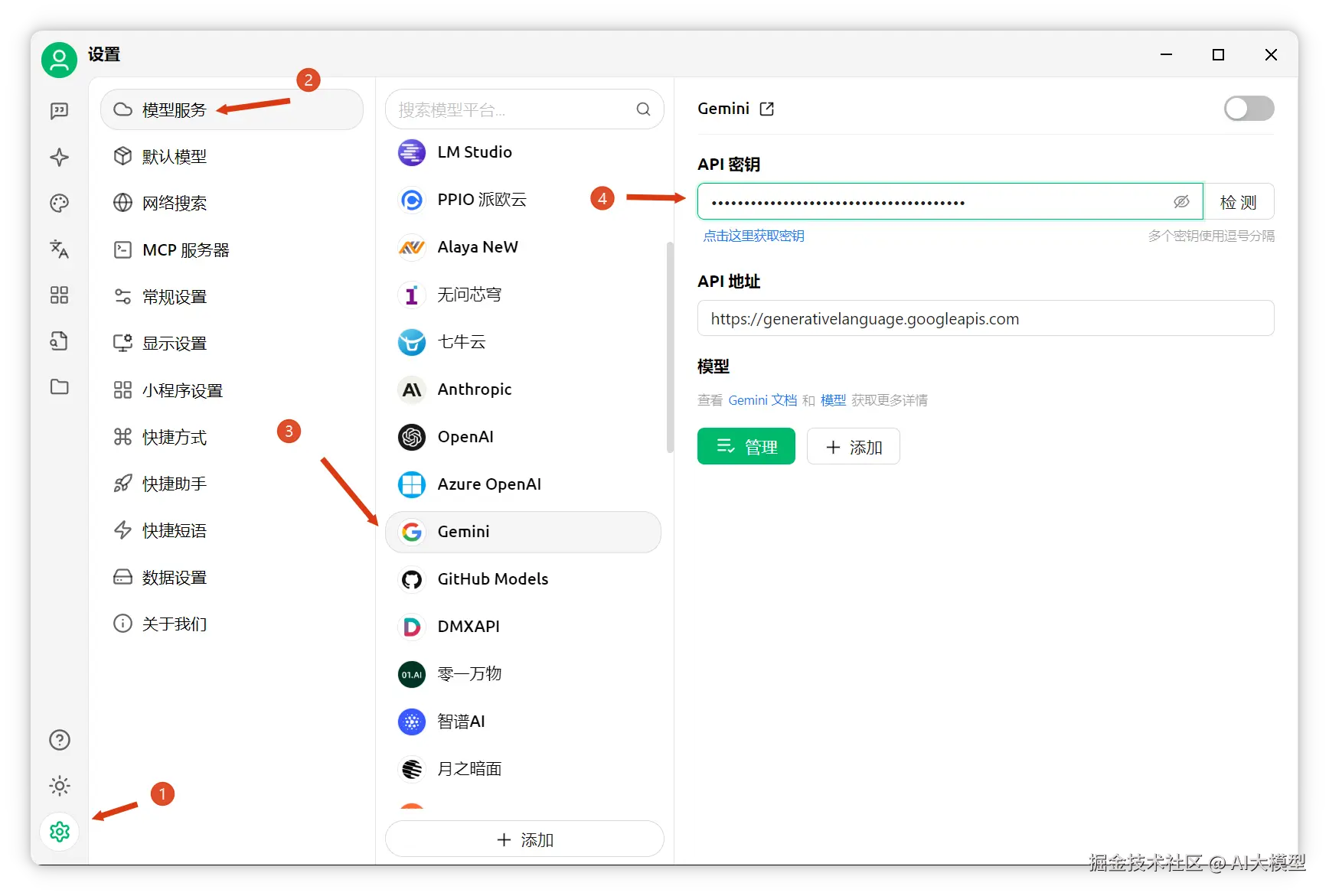Click the user avatar icon

click(x=59, y=60)
